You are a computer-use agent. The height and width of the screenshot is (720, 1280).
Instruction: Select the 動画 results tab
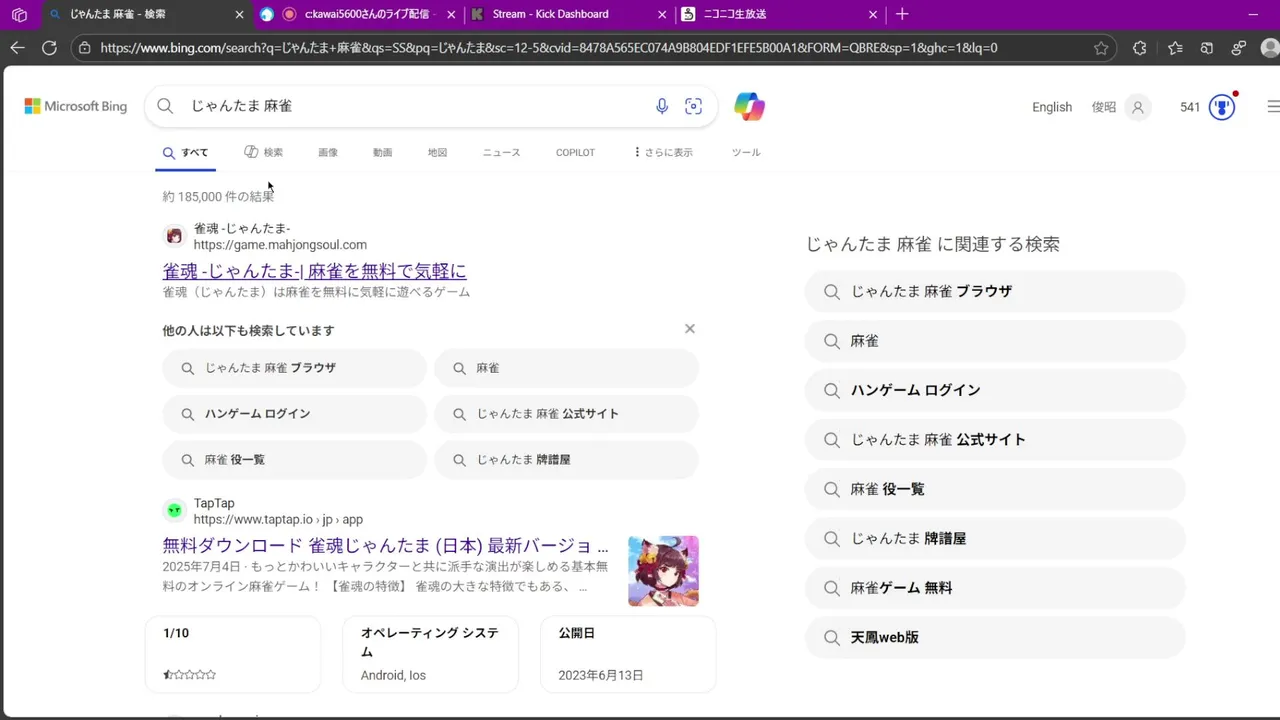tap(382, 153)
